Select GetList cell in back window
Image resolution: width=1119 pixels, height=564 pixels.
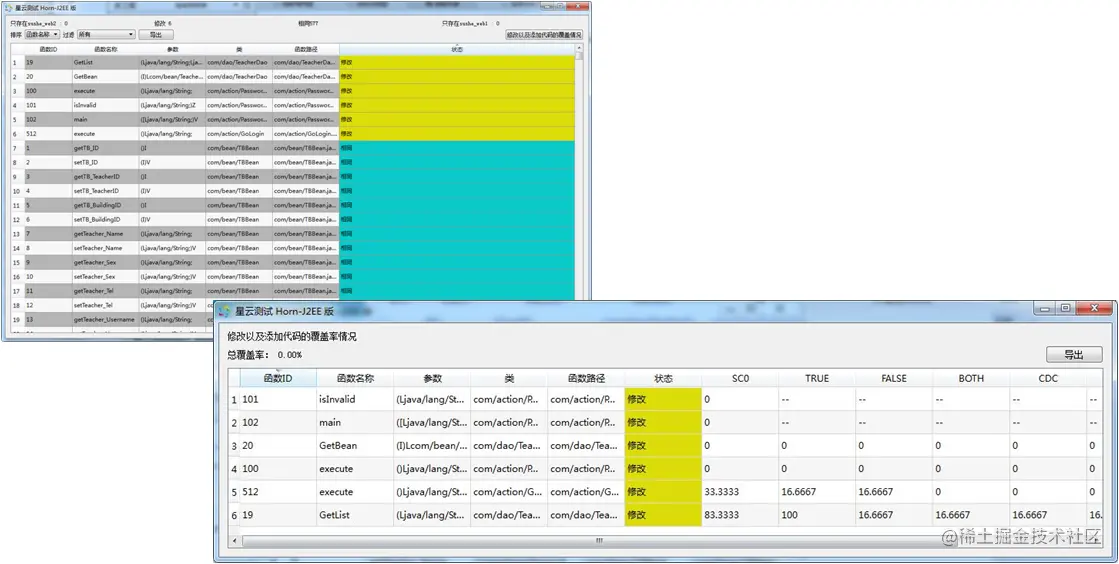[106, 62]
